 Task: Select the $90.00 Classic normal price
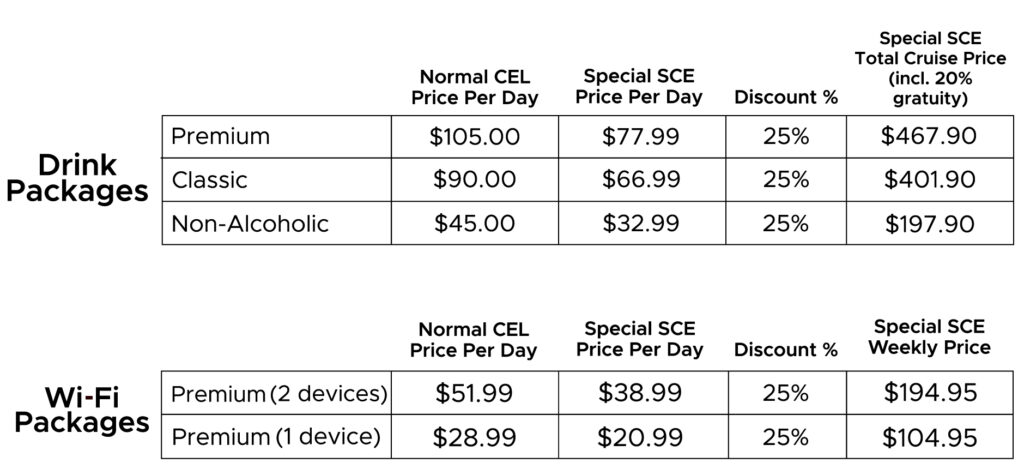pyautogui.click(x=477, y=180)
